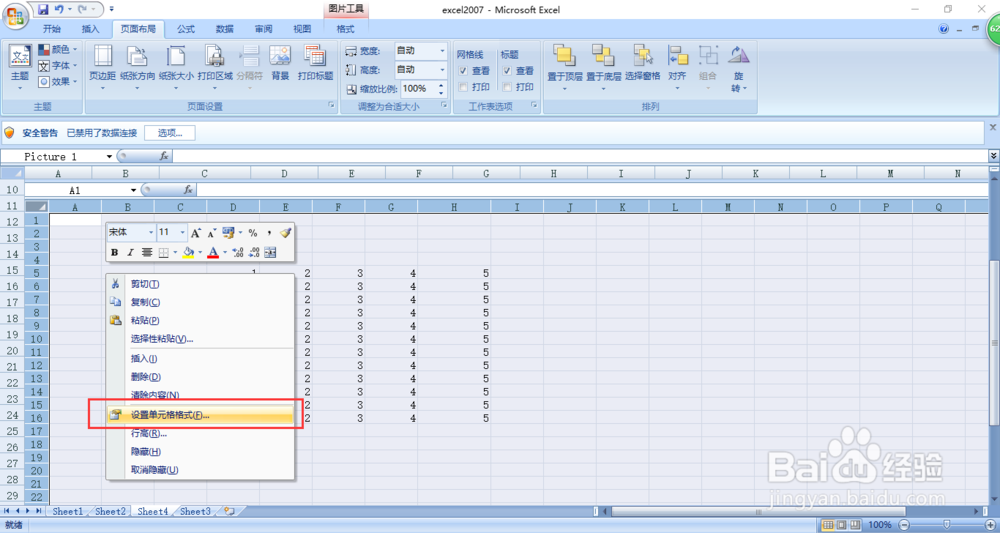Open theme Colors (颜色) dropdown
Image resolution: width=1000 pixels, height=533 pixels.
click(x=58, y=49)
